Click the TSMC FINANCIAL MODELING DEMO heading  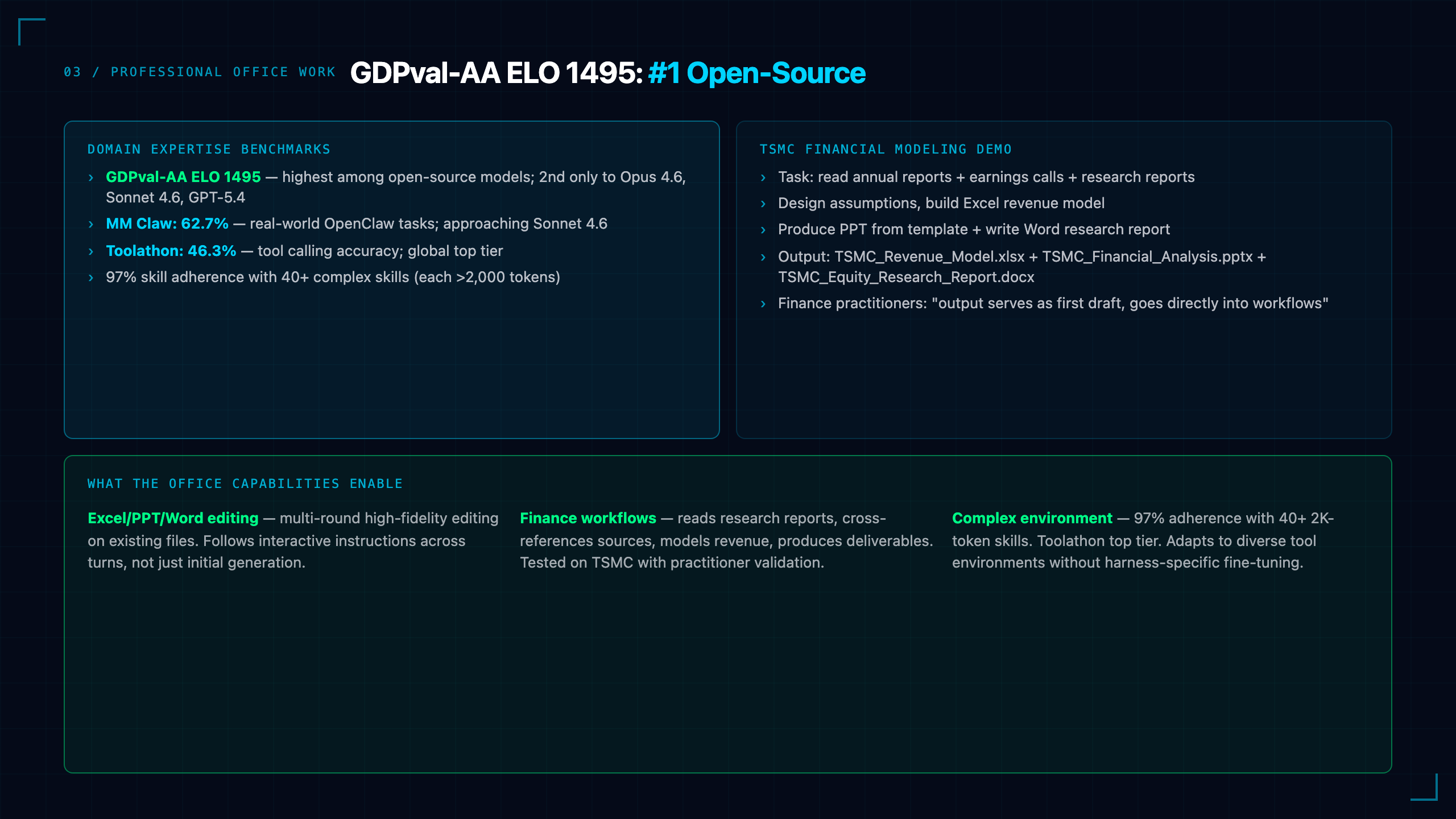point(886,149)
